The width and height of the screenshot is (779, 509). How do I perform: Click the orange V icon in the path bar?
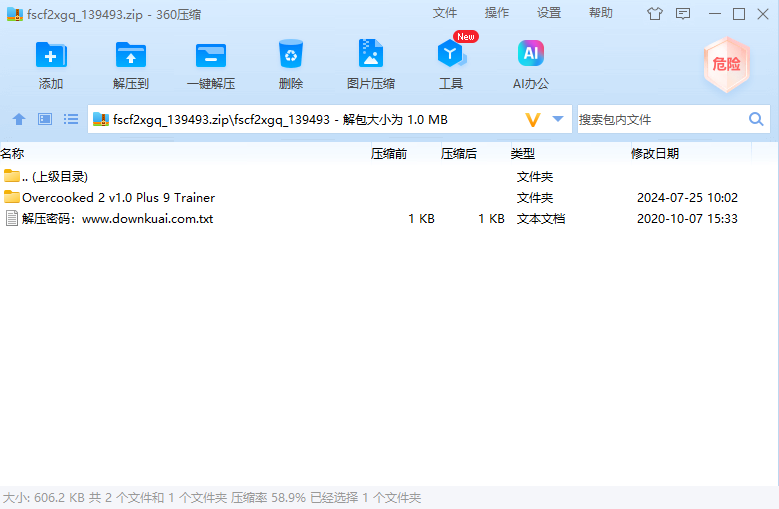point(533,120)
